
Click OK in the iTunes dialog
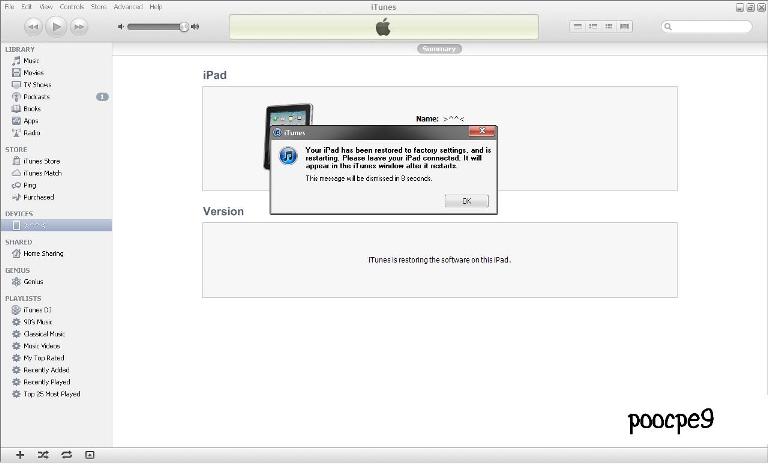(x=467, y=201)
